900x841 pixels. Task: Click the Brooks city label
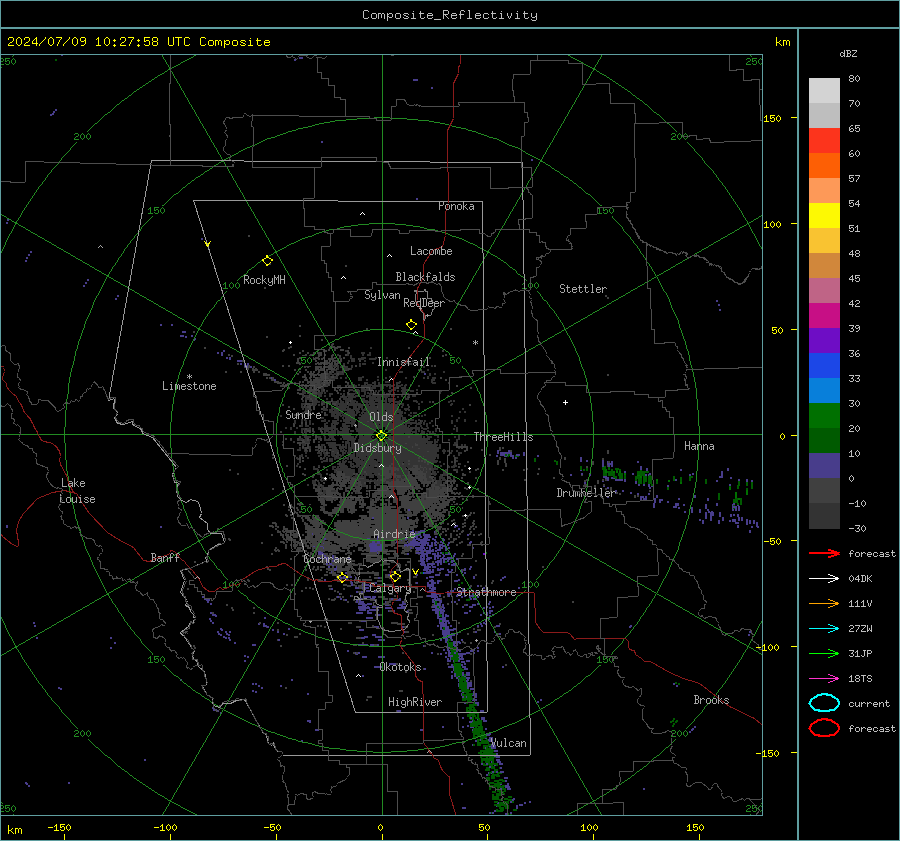[711, 700]
